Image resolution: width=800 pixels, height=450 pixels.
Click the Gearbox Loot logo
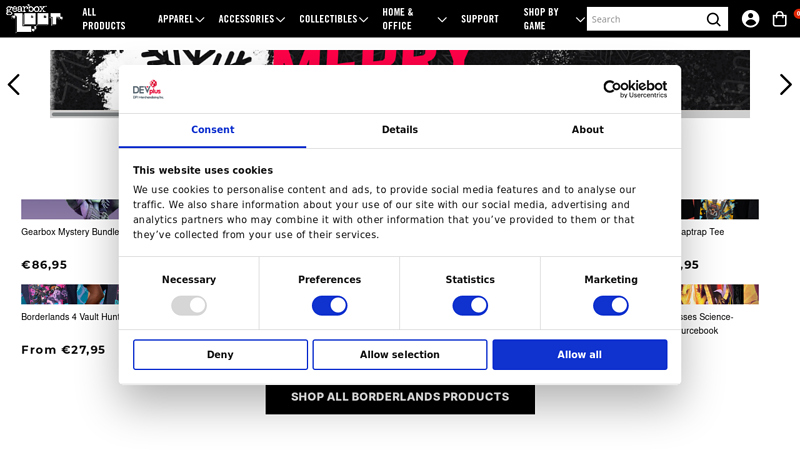34,18
